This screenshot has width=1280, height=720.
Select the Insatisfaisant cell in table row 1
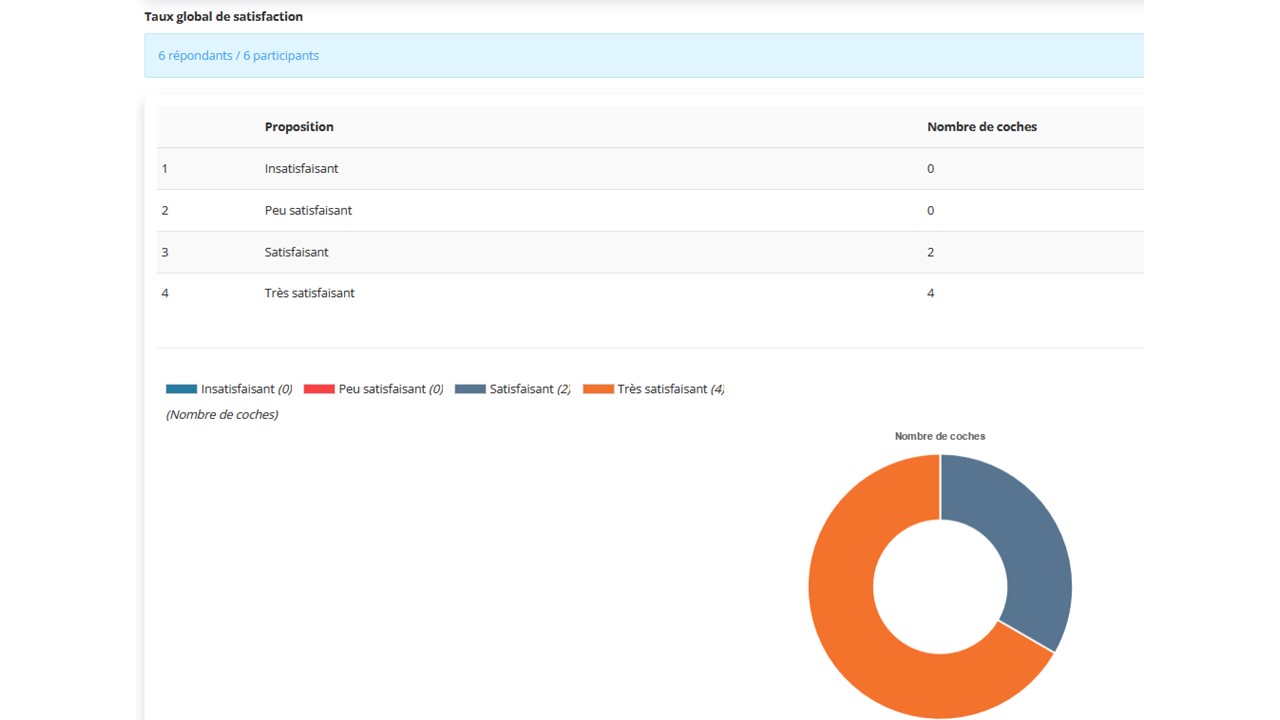click(x=301, y=169)
